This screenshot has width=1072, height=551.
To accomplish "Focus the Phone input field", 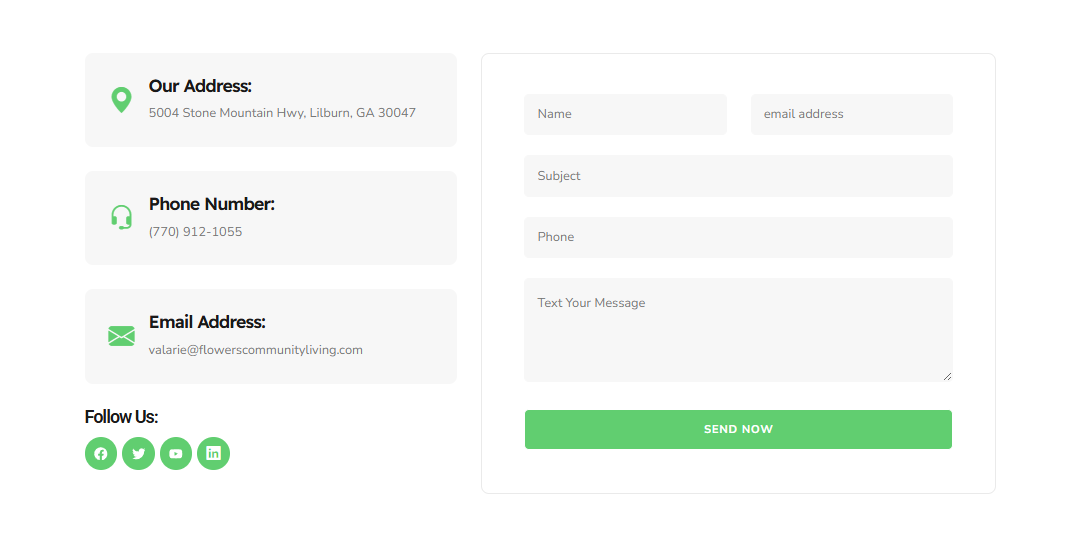I will [738, 237].
